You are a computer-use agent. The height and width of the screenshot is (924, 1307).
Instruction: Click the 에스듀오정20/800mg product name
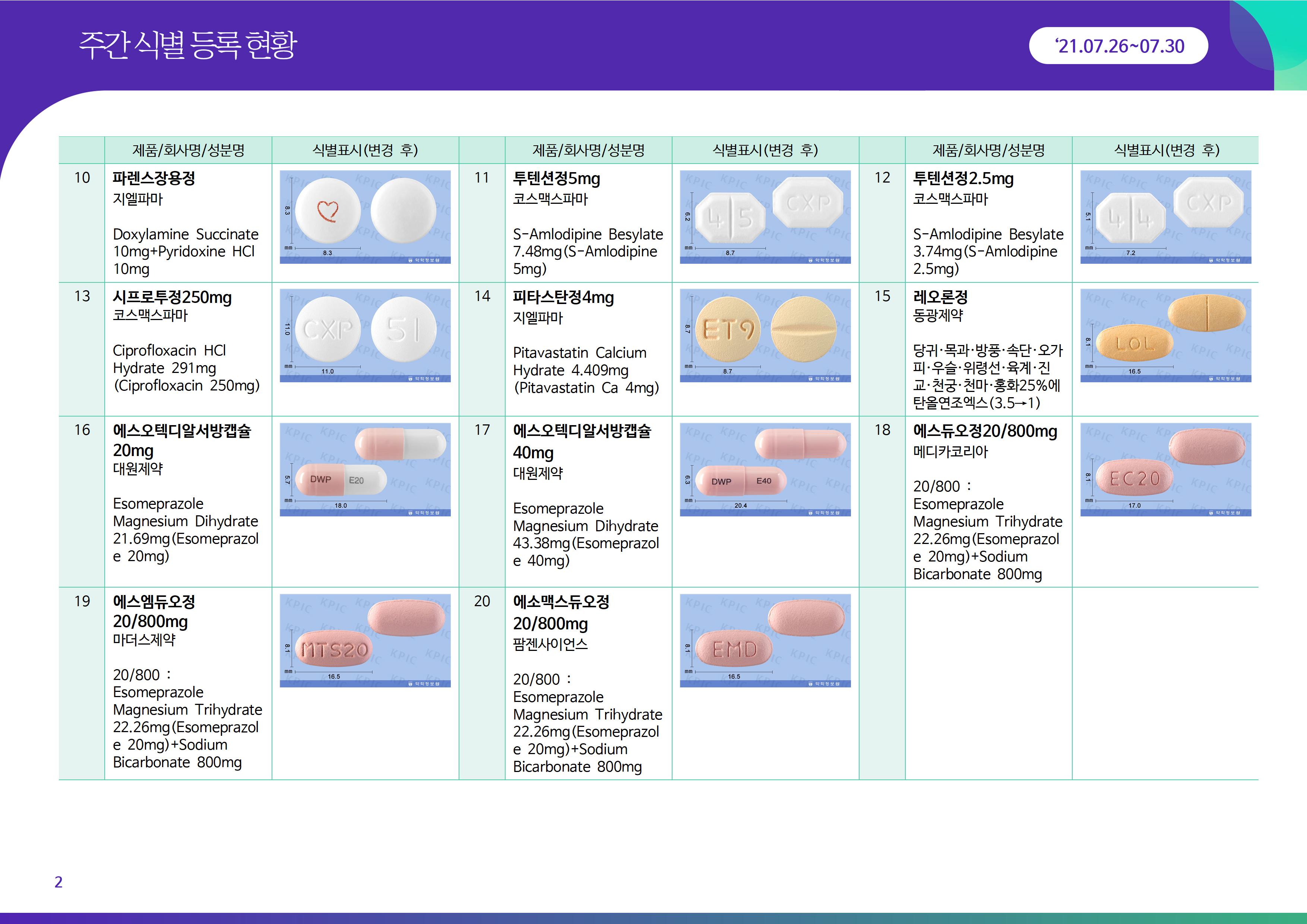pos(985,431)
